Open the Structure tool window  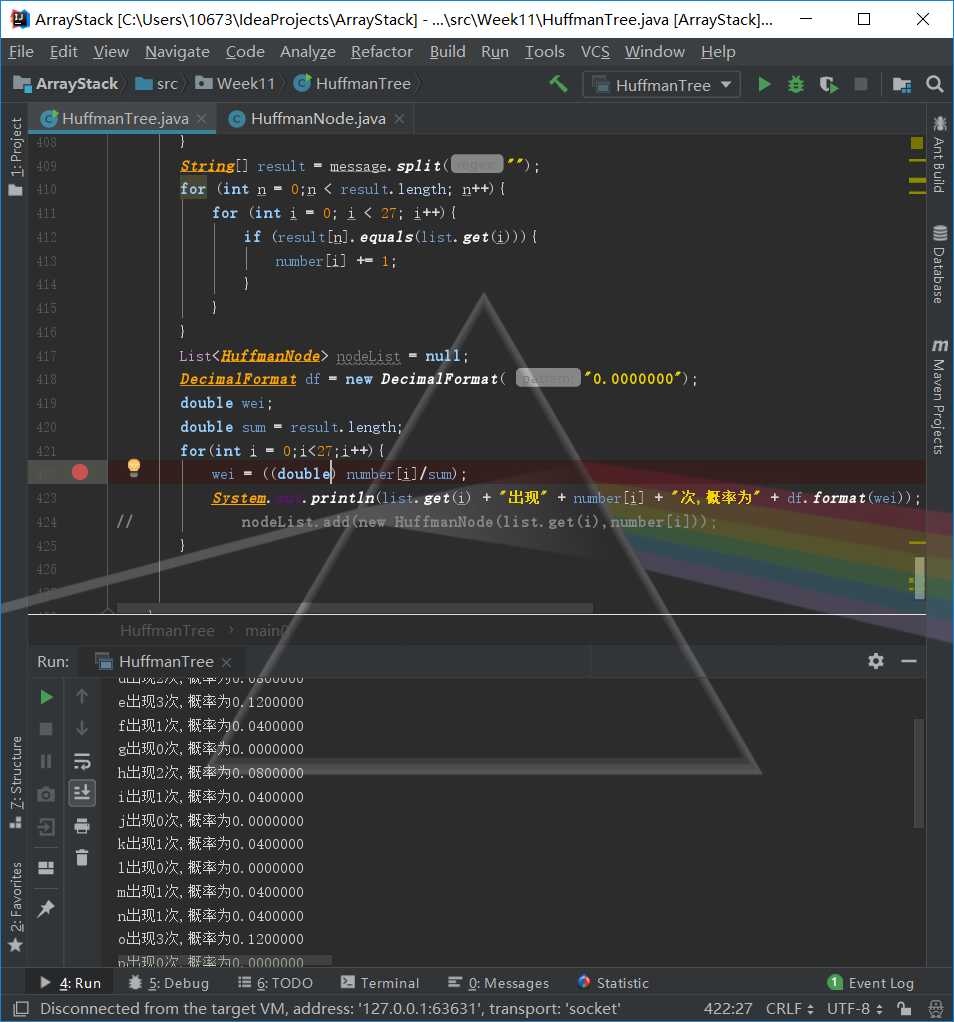[16, 781]
